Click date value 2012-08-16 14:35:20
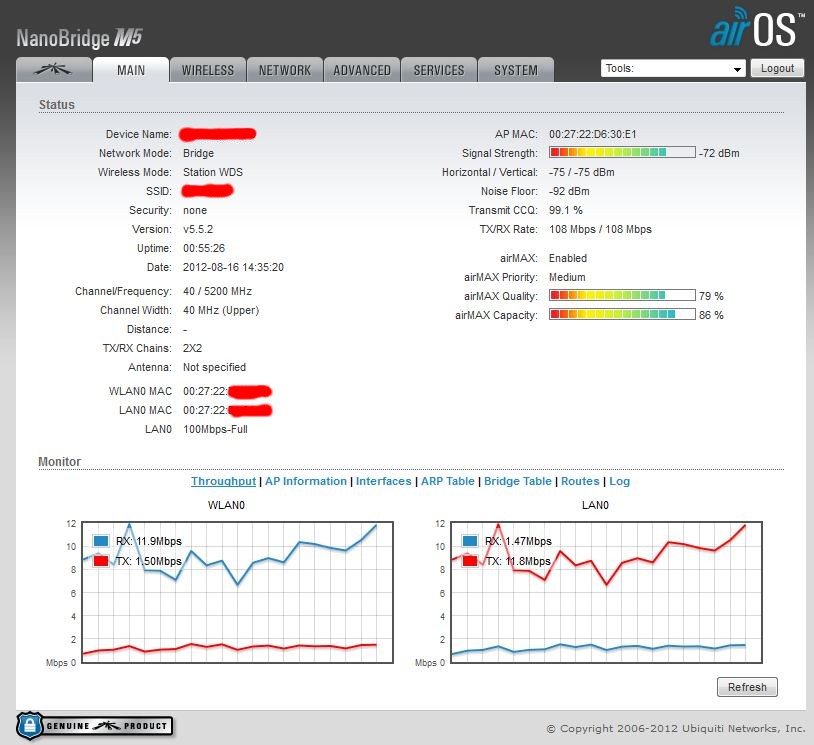The image size is (814, 745). coord(233,267)
